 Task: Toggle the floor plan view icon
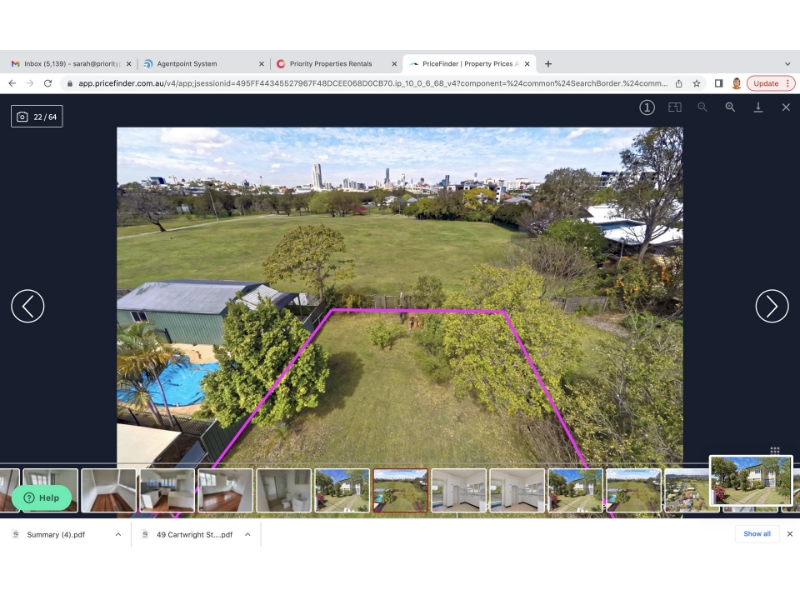675,107
